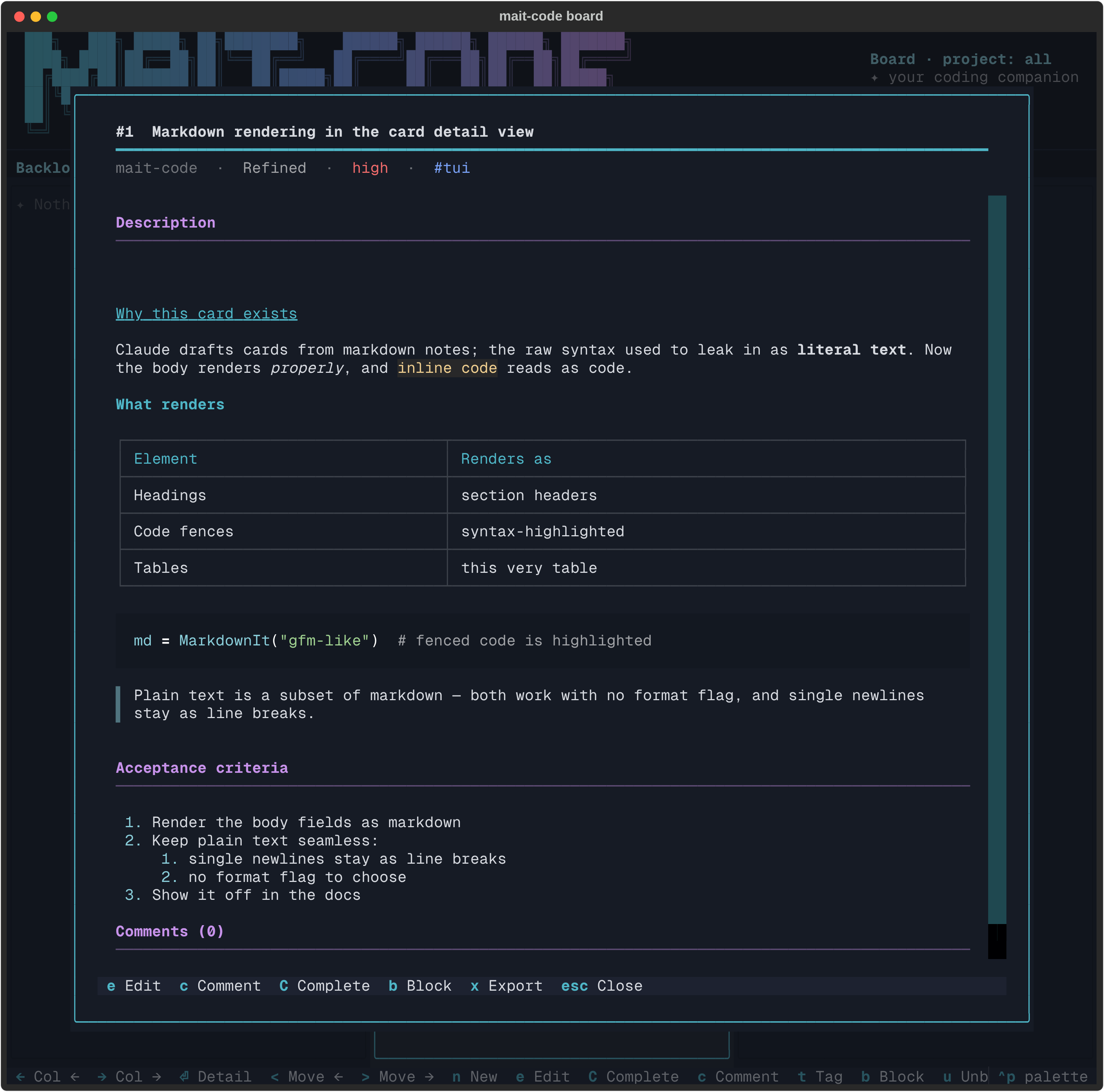Click 'Move →' in the board footer
Image resolution: width=1104 pixels, height=1092 pixels.
point(397,1077)
